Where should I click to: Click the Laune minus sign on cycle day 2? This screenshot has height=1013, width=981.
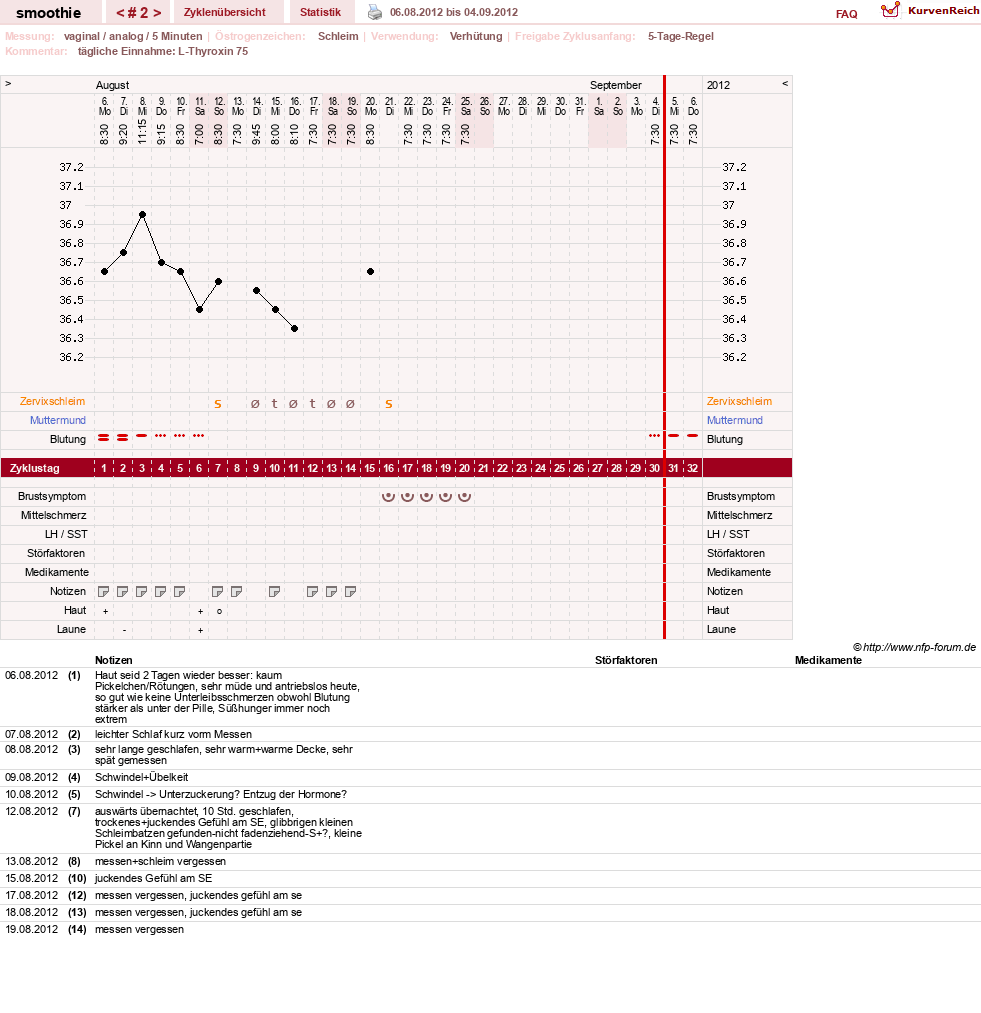click(x=124, y=630)
